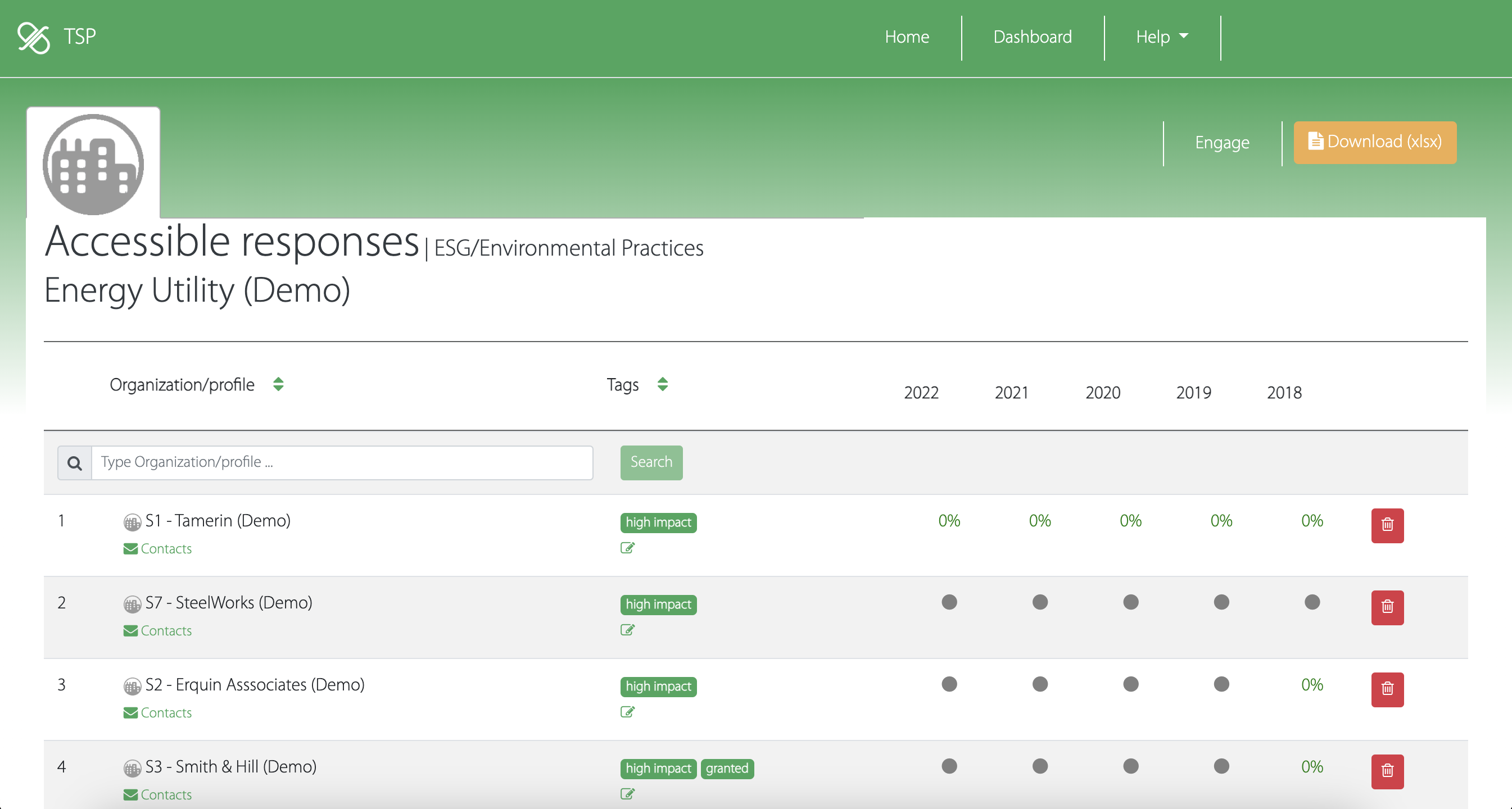
Task: Click trash icon for S7 - SteelWorks
Action: [x=1387, y=607]
